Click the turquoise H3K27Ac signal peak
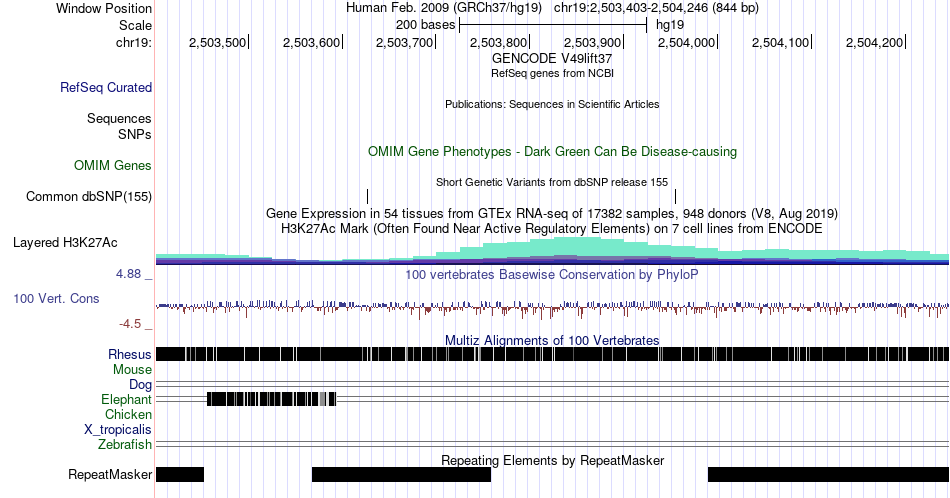 point(576,246)
